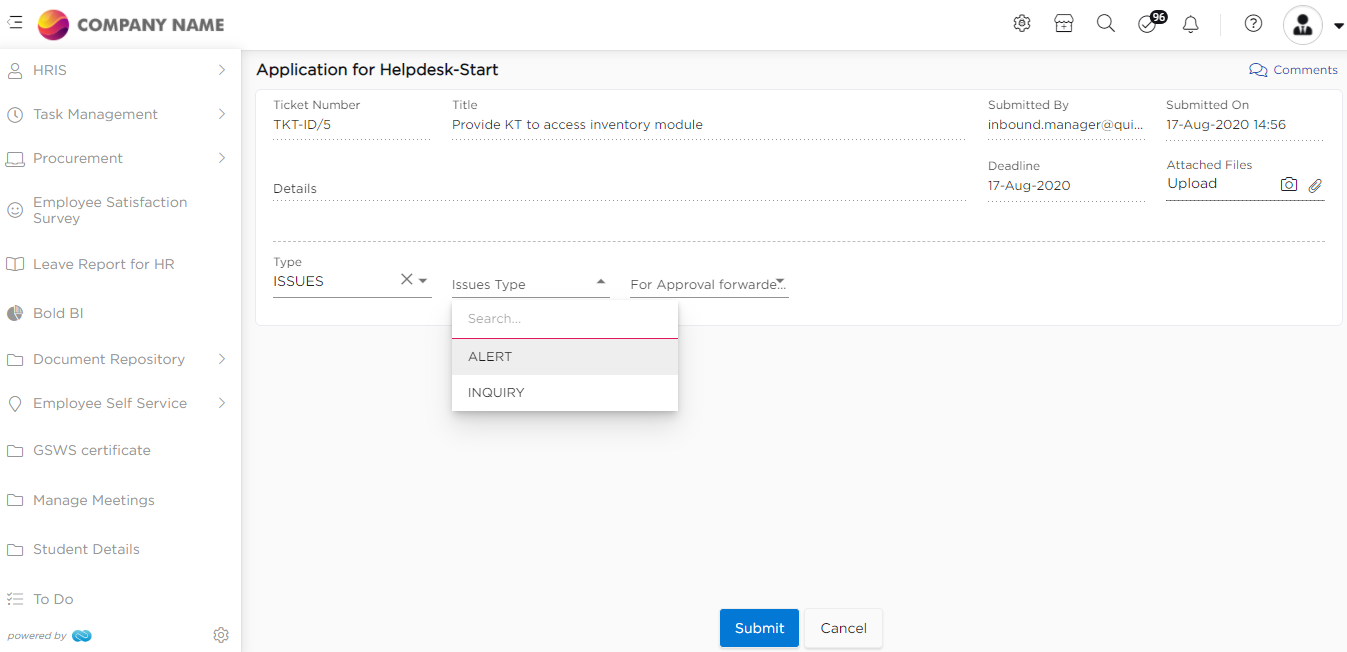Open the Comments link
1347x652 pixels.
point(1293,70)
